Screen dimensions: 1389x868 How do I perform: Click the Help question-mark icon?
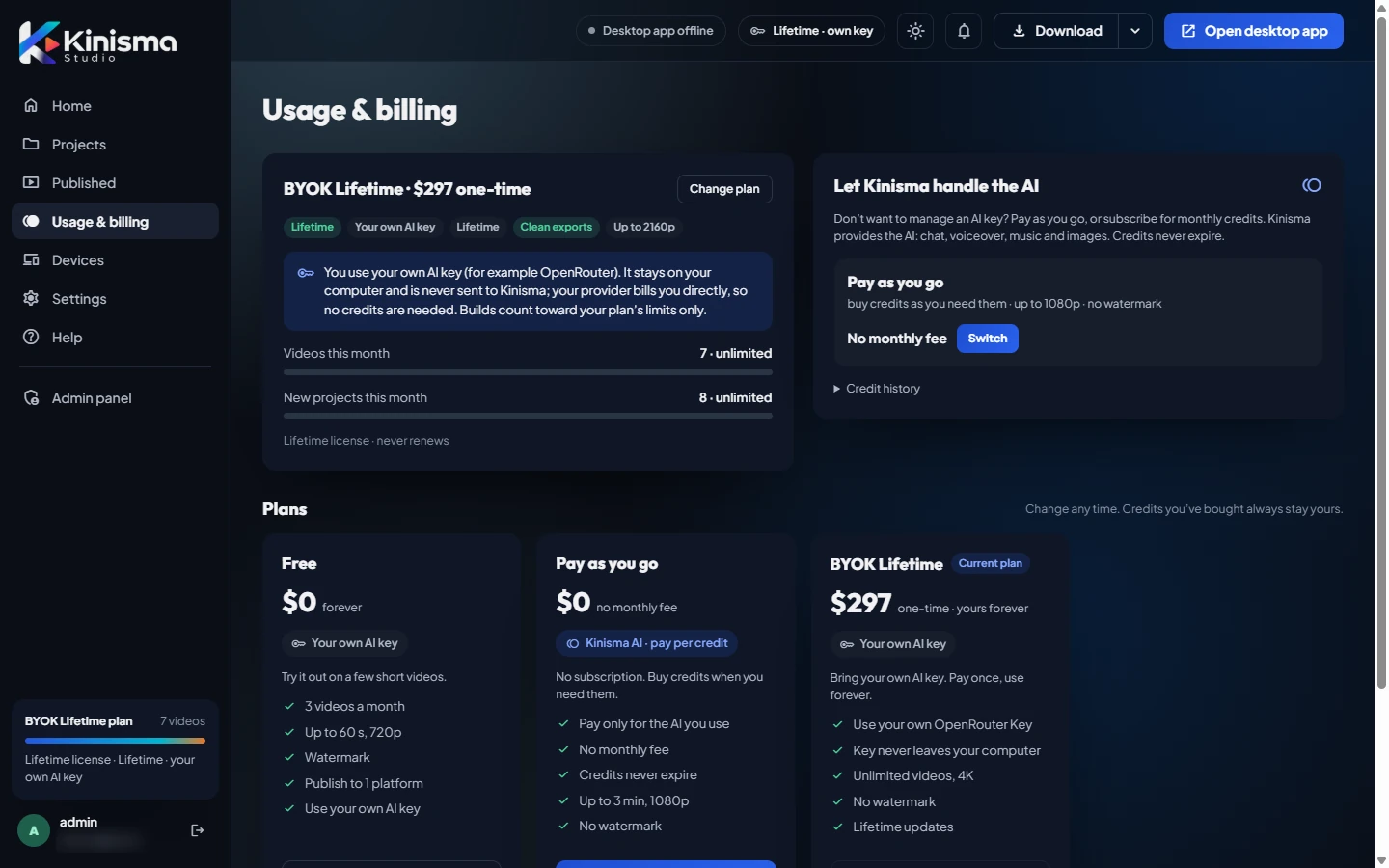(31, 338)
